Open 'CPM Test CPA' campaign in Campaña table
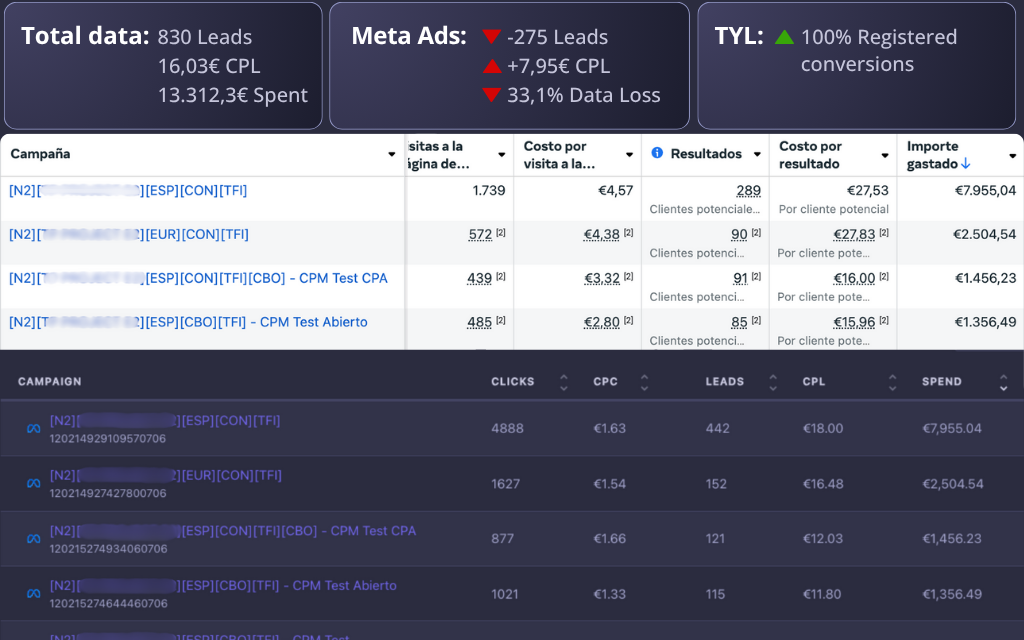 pyautogui.click(x=198, y=278)
